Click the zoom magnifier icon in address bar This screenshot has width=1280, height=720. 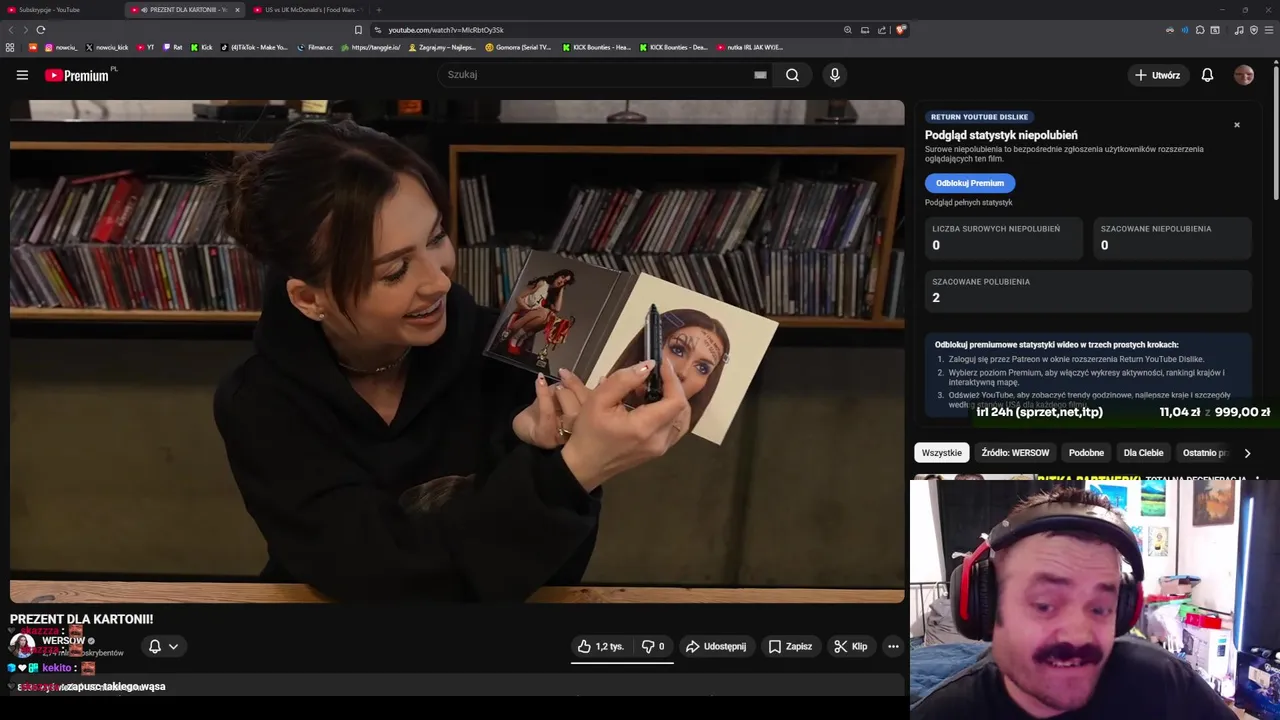[848, 30]
